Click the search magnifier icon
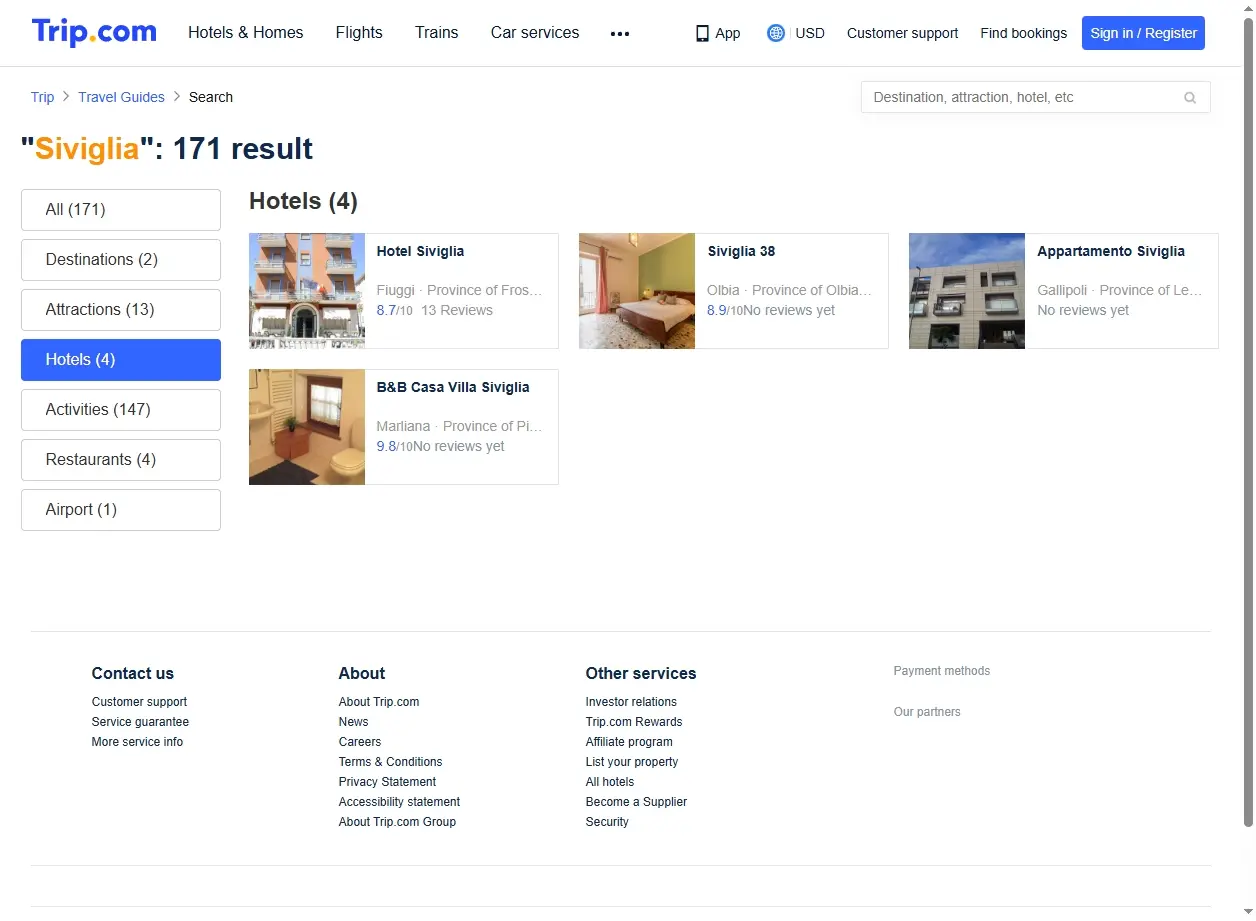 1190,98
